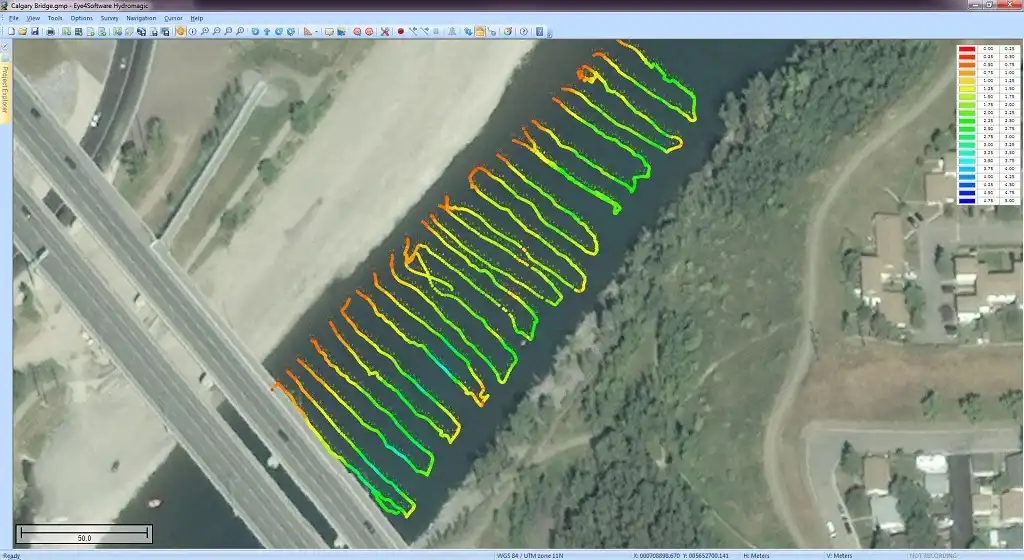Toggle the highlighted lock icon in toolbar
Image resolution: width=1024 pixels, height=560 pixels.
(x=480, y=31)
